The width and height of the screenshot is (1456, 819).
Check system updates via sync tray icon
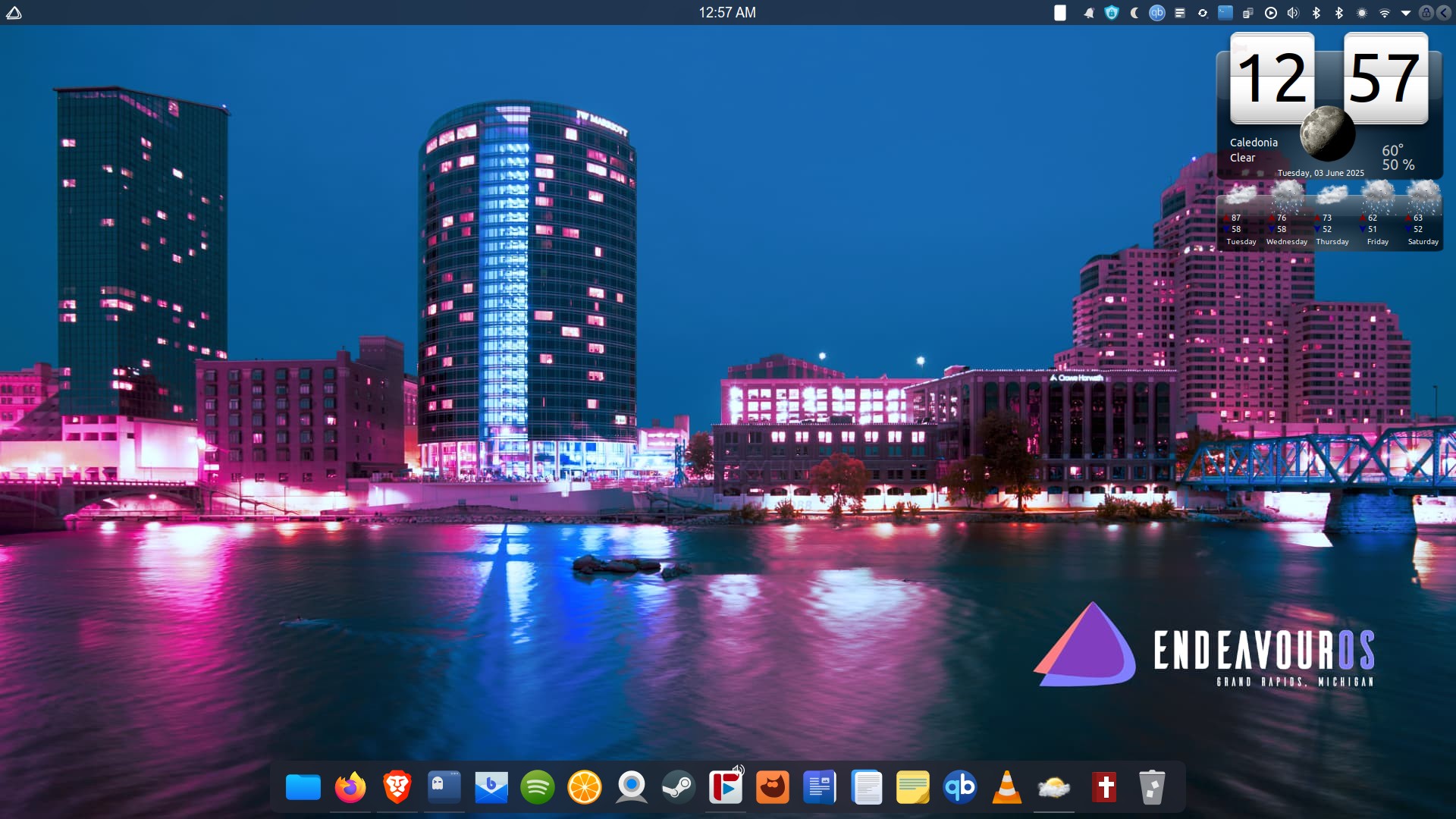pos(1203,13)
